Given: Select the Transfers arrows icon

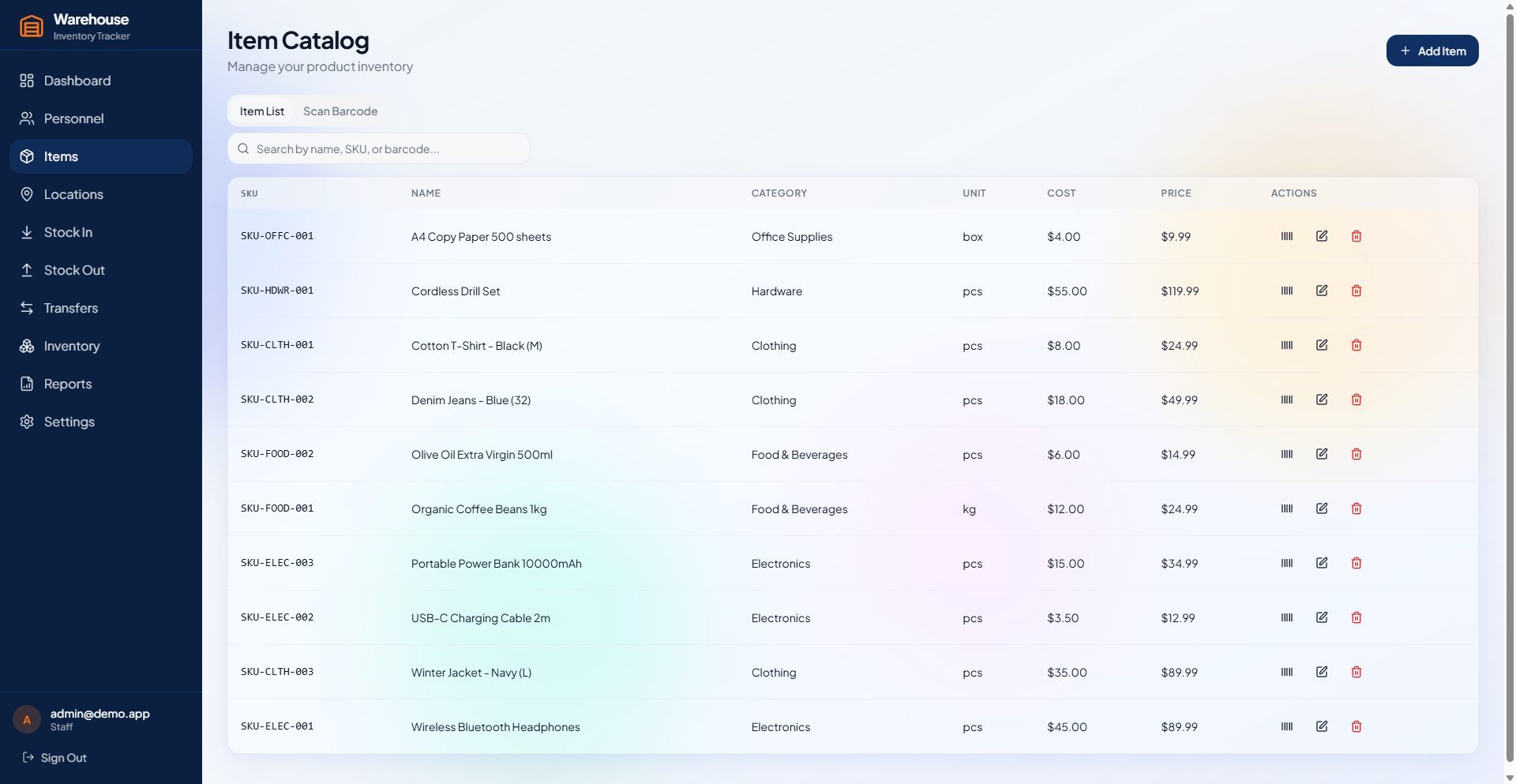Looking at the screenshot, I should 27,308.
